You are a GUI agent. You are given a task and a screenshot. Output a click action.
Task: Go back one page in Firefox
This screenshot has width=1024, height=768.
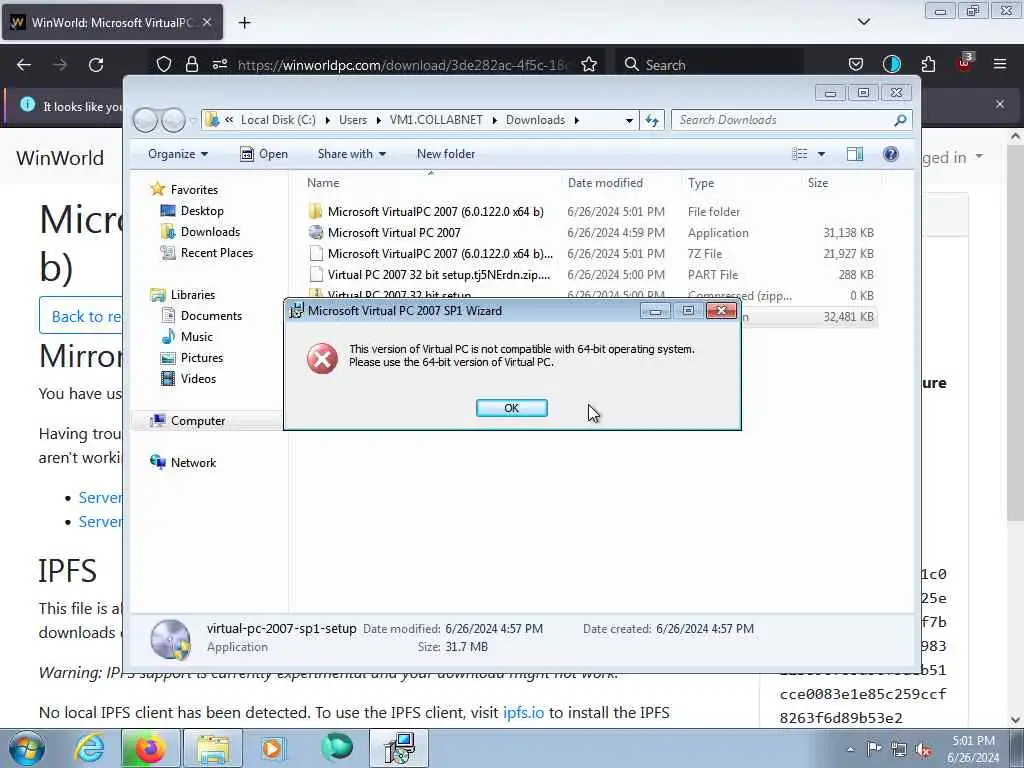pos(24,65)
